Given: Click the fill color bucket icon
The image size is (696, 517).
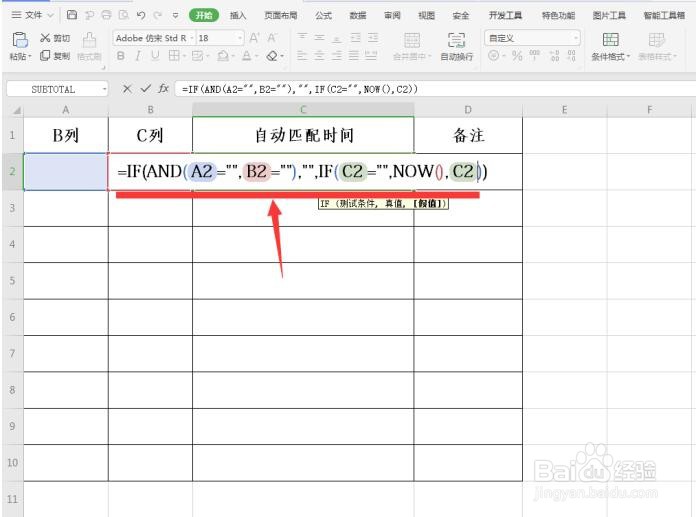Looking at the screenshot, I should coord(223,56).
